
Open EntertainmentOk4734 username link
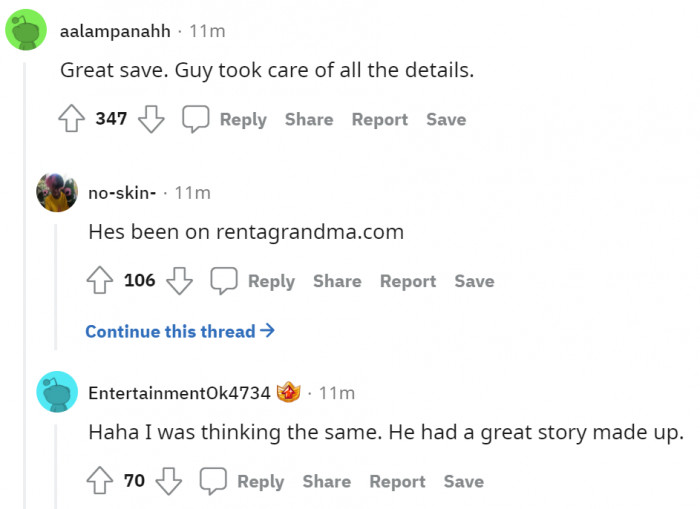click(179, 393)
